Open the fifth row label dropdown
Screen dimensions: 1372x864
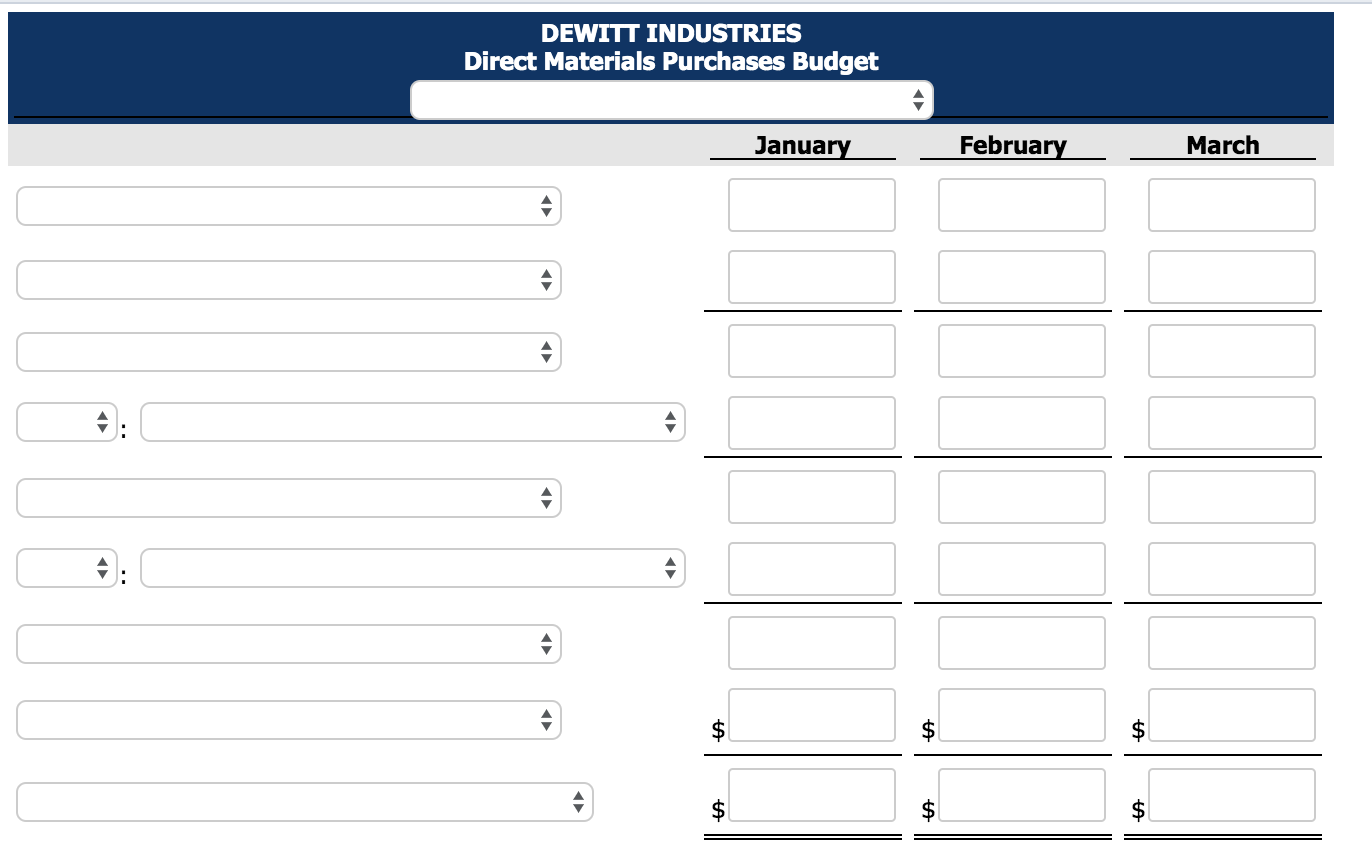(x=288, y=497)
